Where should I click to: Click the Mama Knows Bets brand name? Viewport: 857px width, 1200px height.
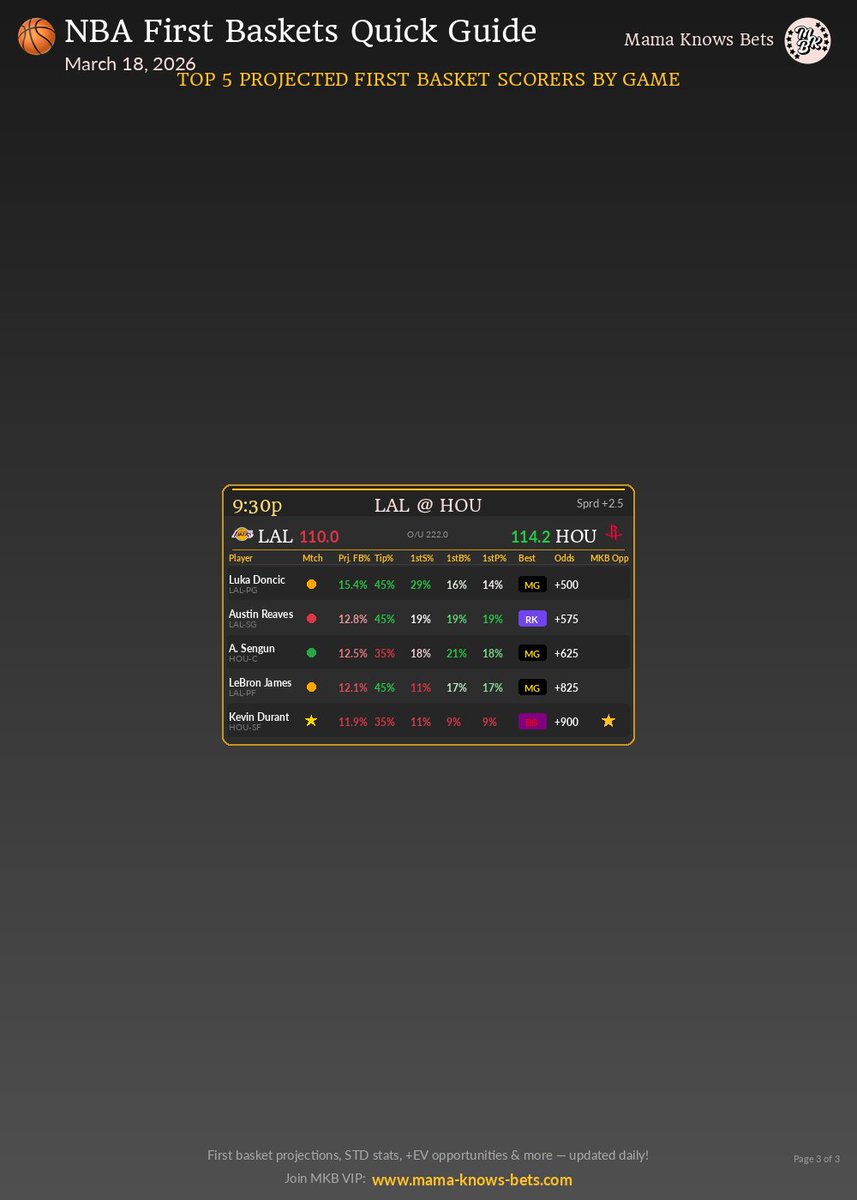(699, 40)
